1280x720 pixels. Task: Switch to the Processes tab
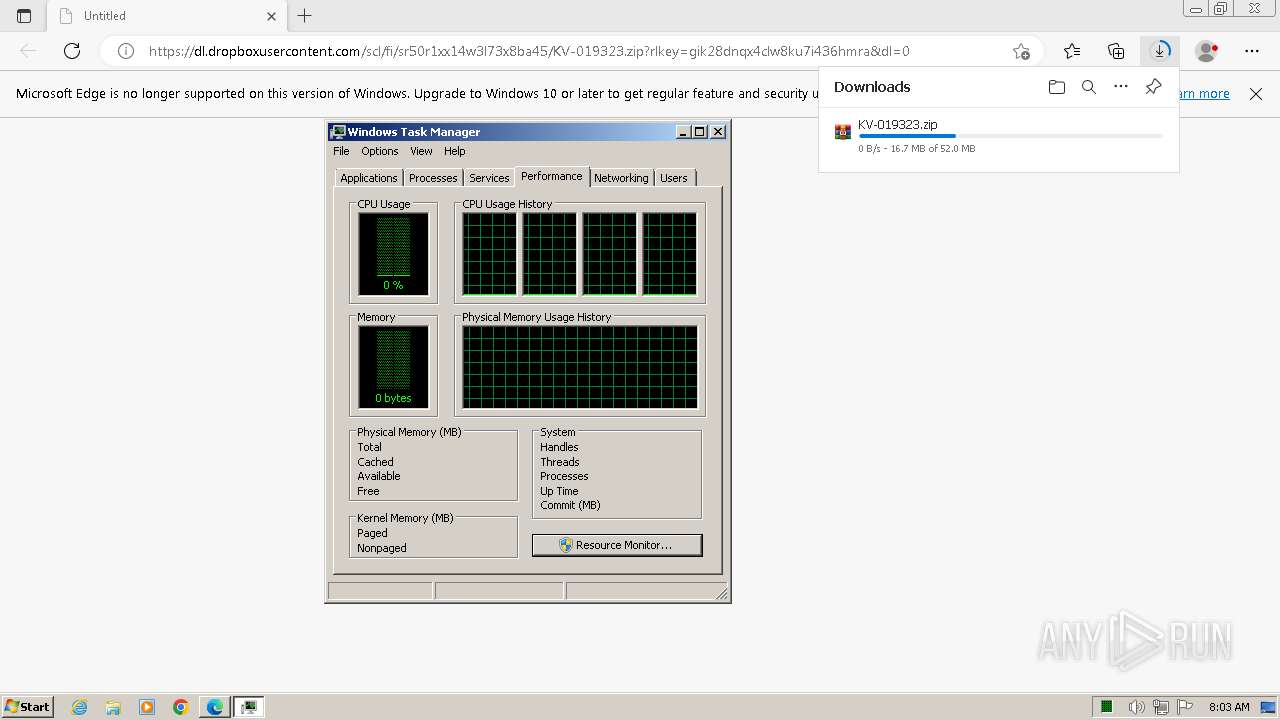coord(433,178)
